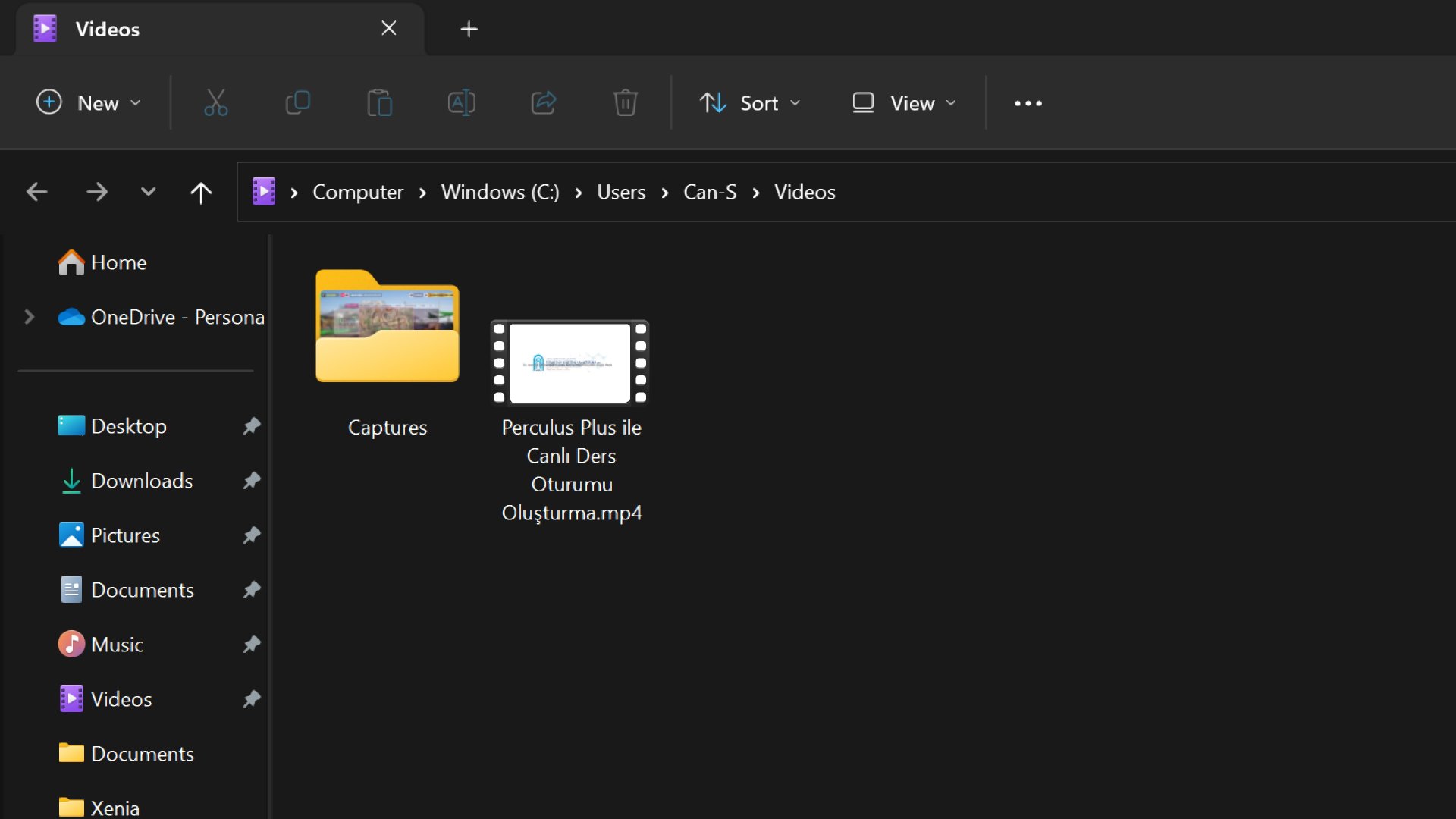Unpin Desktop from quick access
The image size is (1456, 819).
tap(252, 426)
